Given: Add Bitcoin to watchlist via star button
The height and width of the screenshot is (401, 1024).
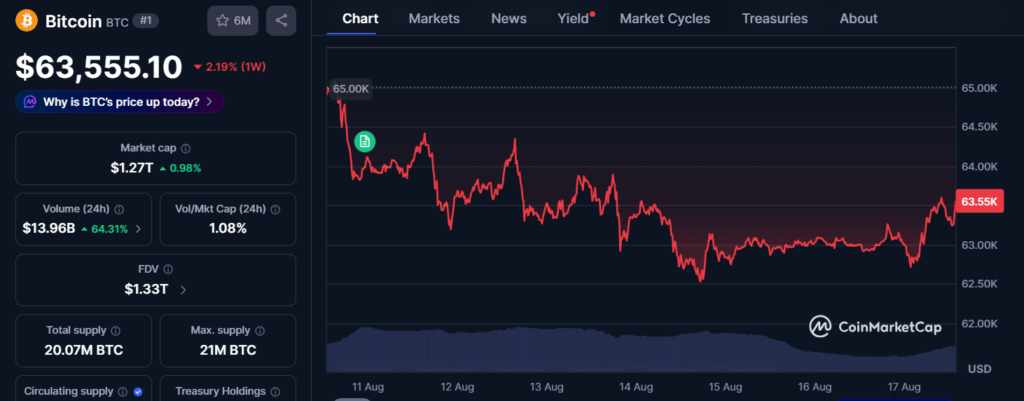Looking at the screenshot, I should (x=233, y=20).
